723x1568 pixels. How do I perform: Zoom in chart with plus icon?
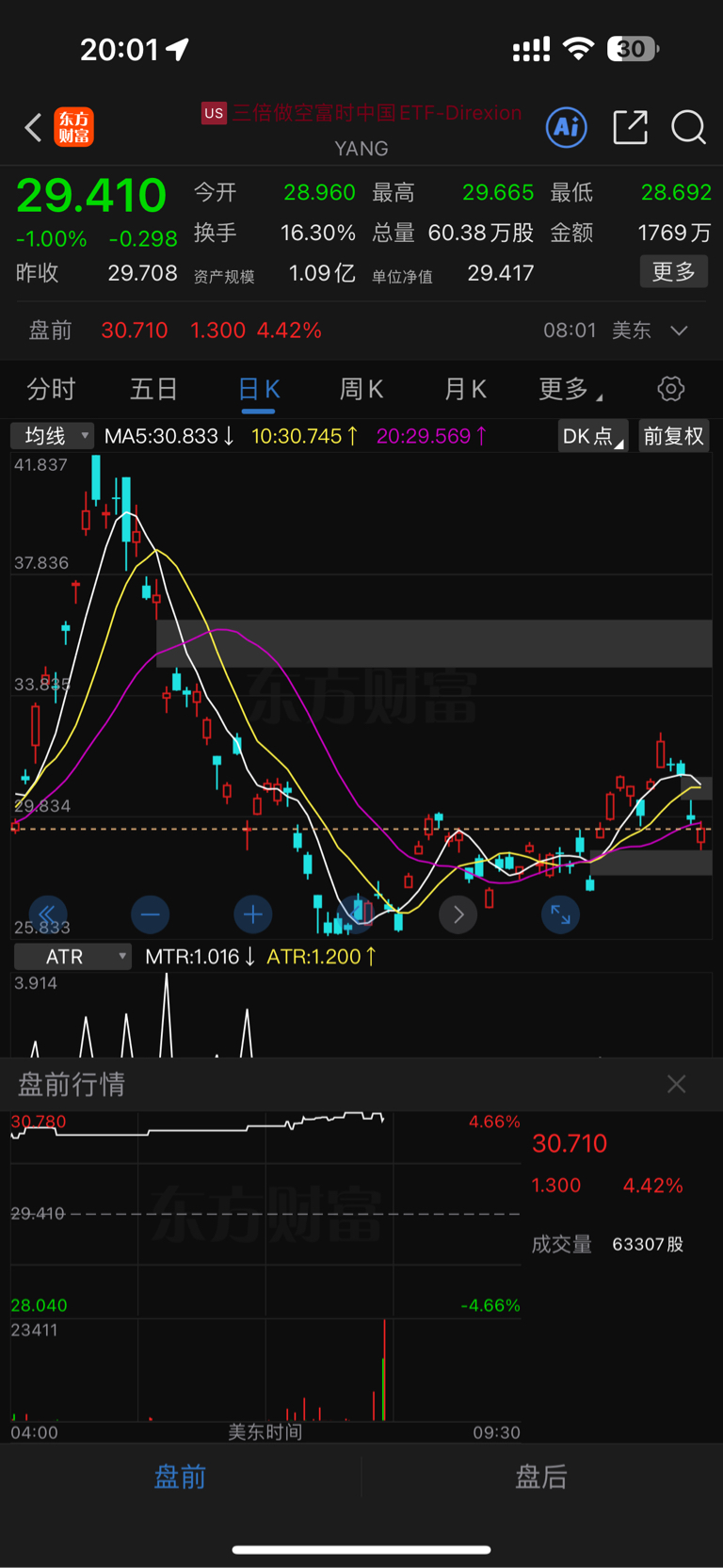[x=252, y=914]
